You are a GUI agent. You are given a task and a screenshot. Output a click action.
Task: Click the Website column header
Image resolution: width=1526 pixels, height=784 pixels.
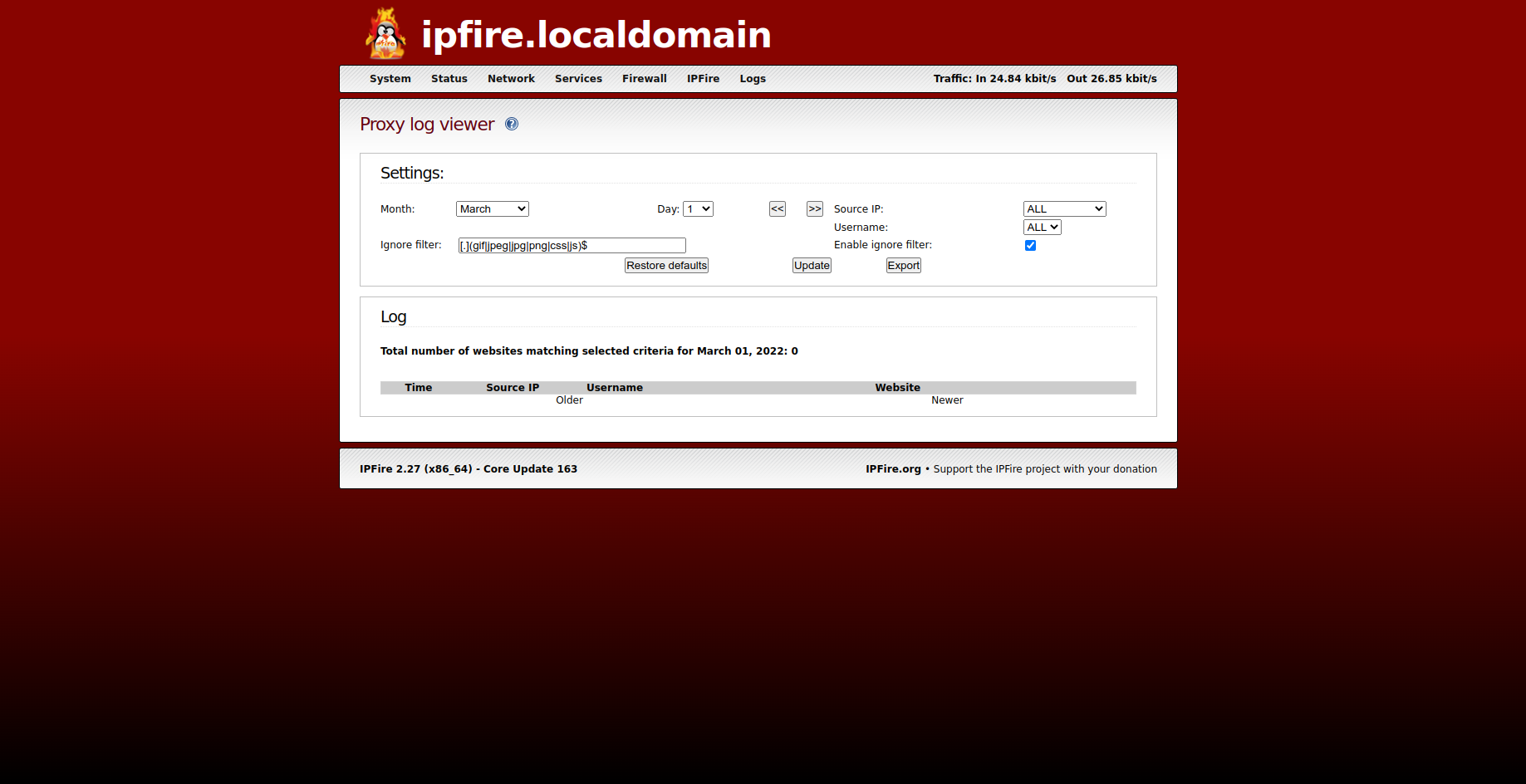coord(897,388)
